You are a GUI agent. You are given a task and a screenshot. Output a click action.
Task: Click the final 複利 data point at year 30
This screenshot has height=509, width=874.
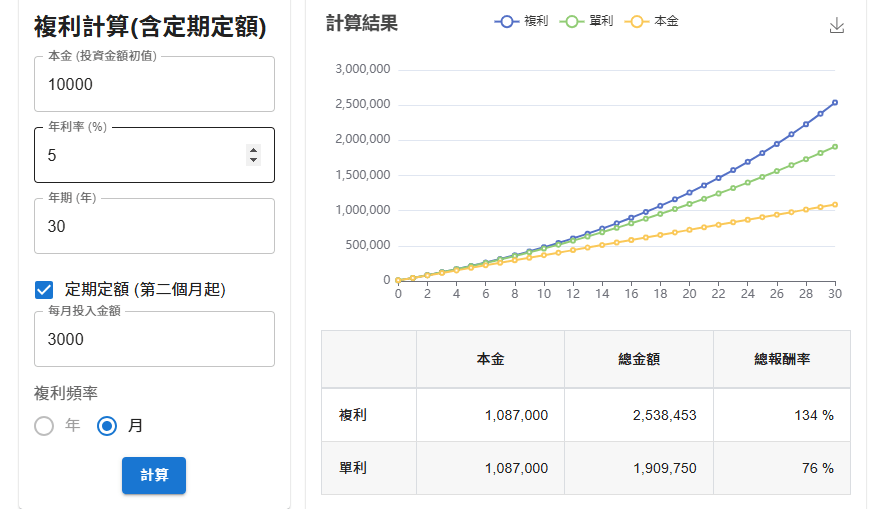coord(834,103)
